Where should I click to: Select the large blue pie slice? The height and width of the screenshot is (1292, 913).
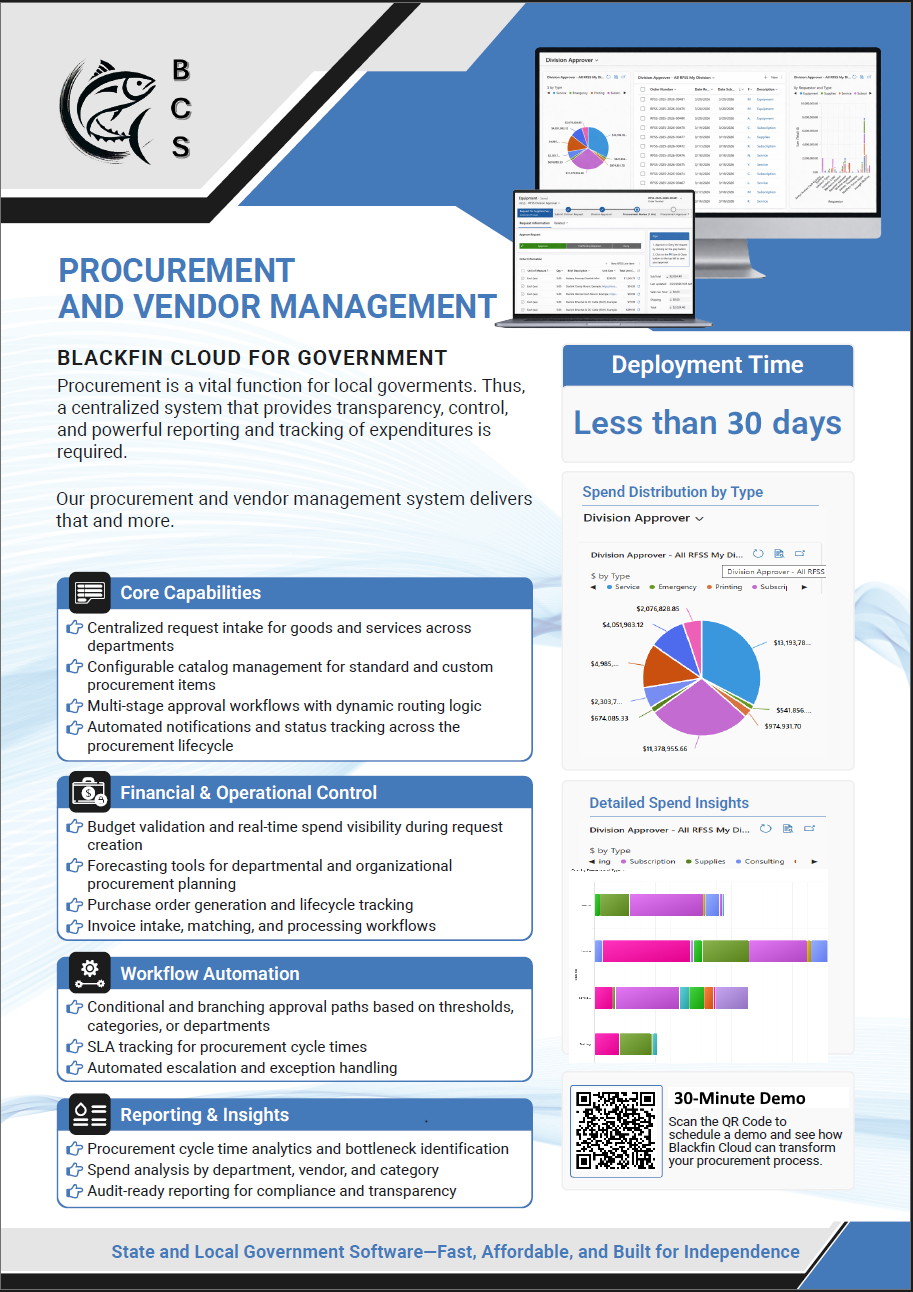pos(732,661)
